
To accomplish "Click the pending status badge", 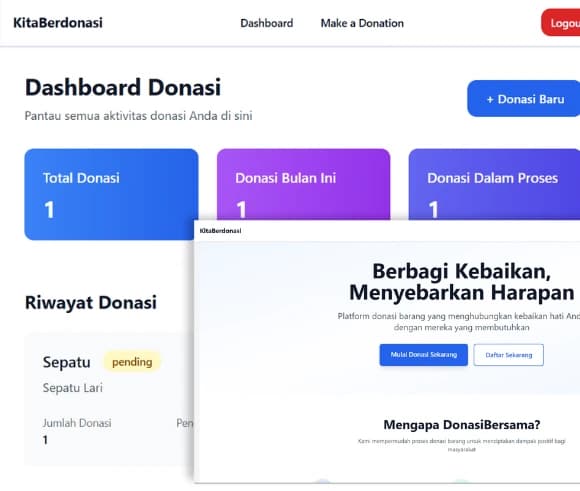I will point(132,362).
